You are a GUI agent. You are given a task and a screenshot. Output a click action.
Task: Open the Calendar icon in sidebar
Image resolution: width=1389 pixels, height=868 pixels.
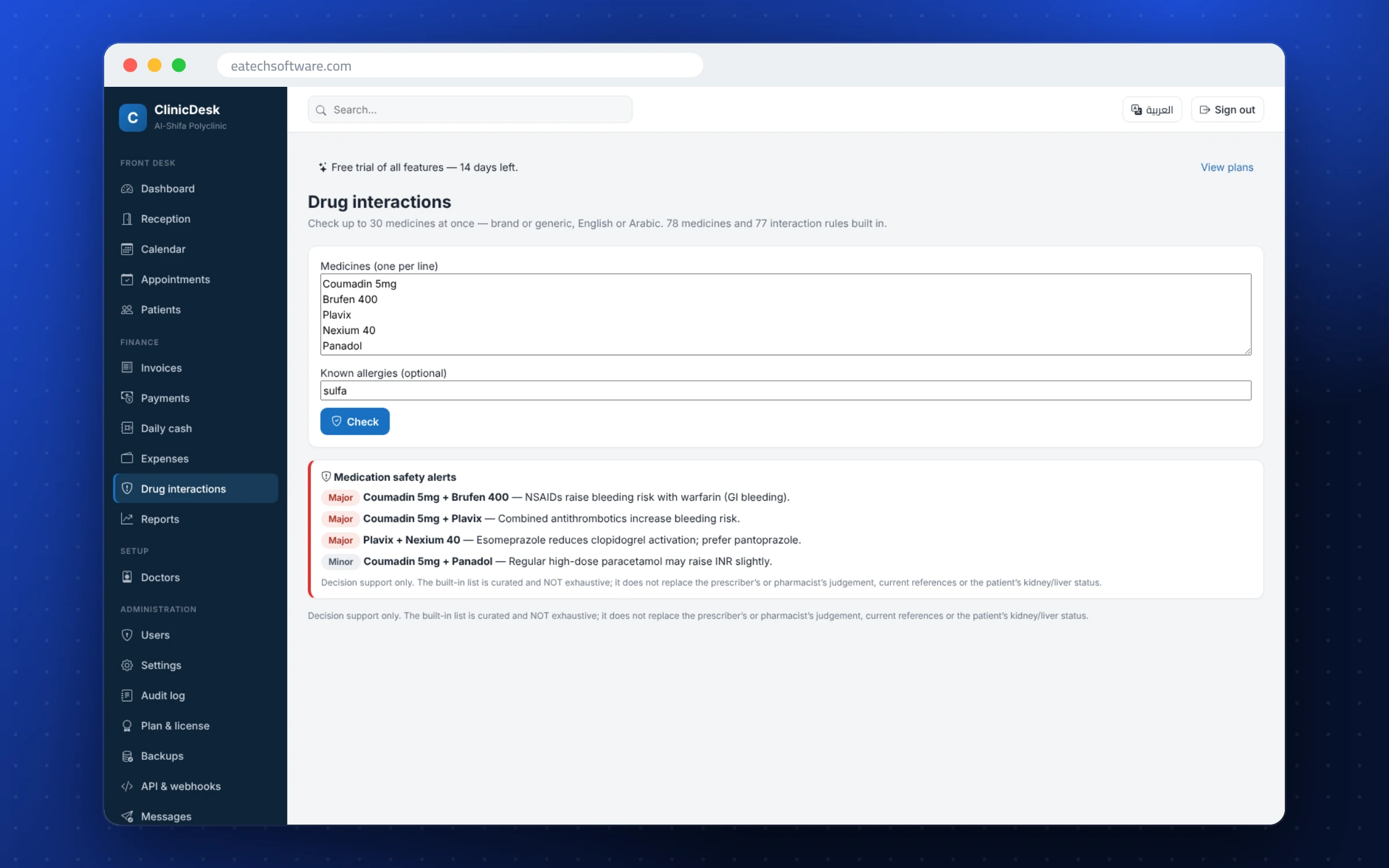127,249
